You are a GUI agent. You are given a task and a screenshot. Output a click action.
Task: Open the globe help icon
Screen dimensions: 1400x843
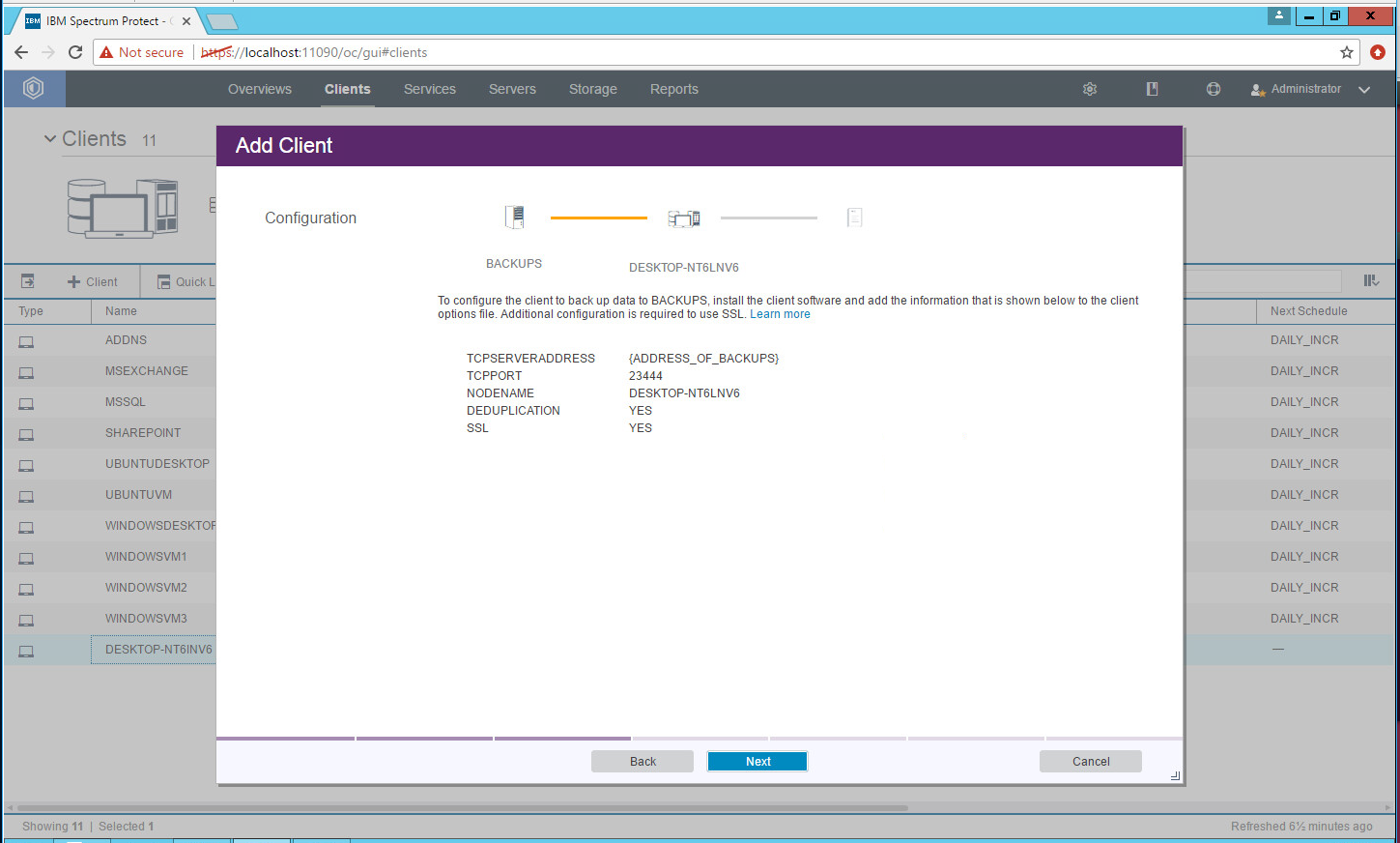[1214, 89]
